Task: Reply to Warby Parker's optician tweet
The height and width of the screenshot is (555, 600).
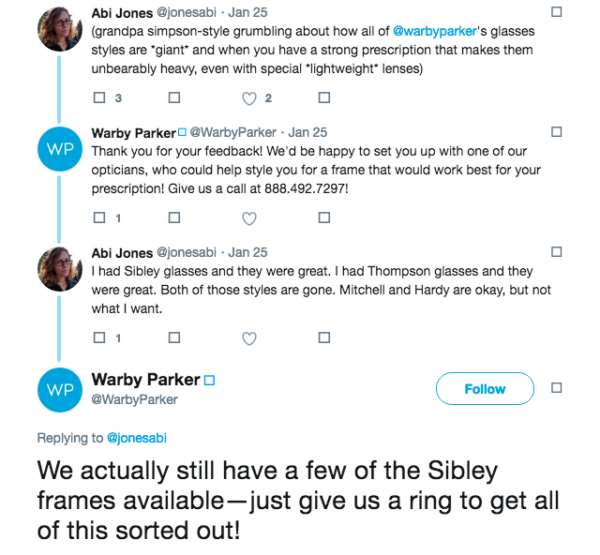Action: (99, 217)
